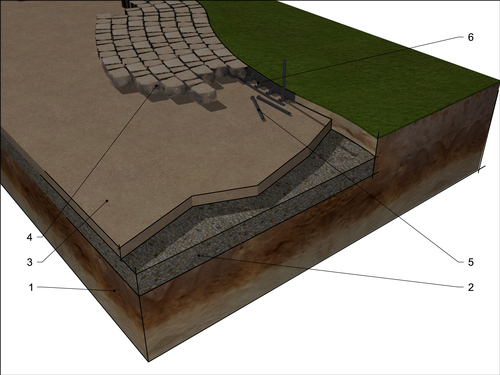Click the callout number 3 label

pyautogui.click(x=30, y=262)
